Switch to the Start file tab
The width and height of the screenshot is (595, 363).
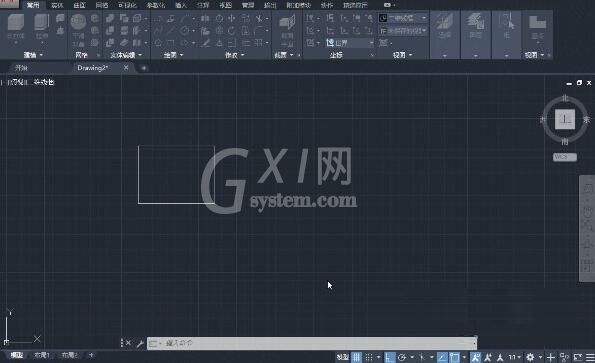[x=21, y=68]
